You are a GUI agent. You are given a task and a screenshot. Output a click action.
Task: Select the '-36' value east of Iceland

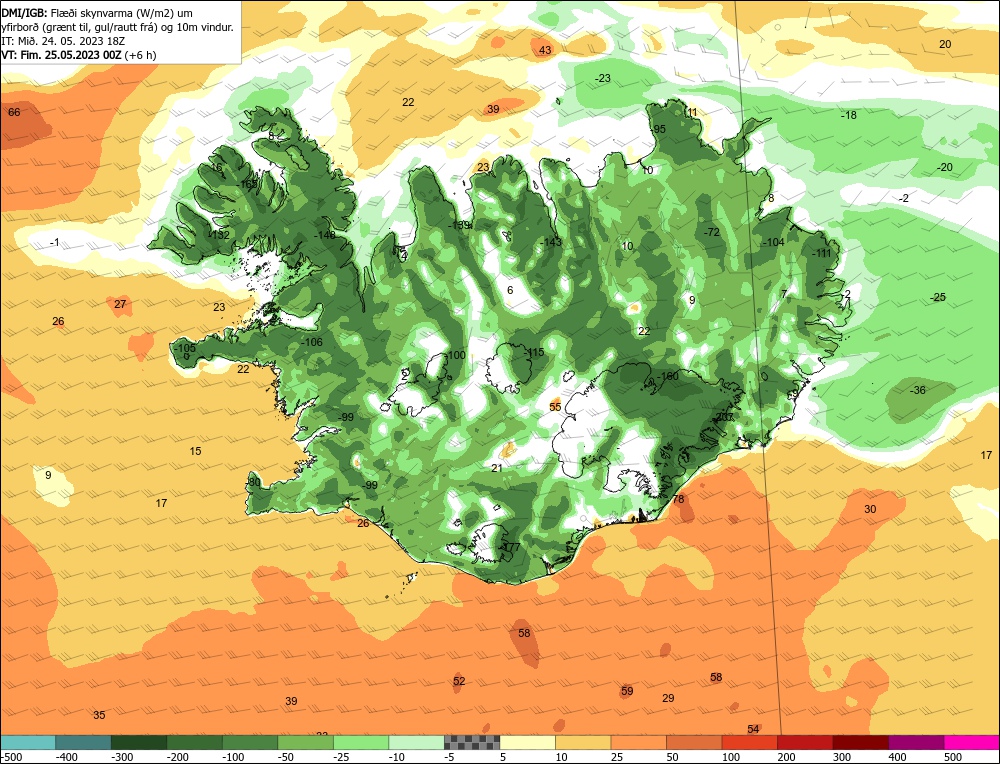(x=917, y=390)
